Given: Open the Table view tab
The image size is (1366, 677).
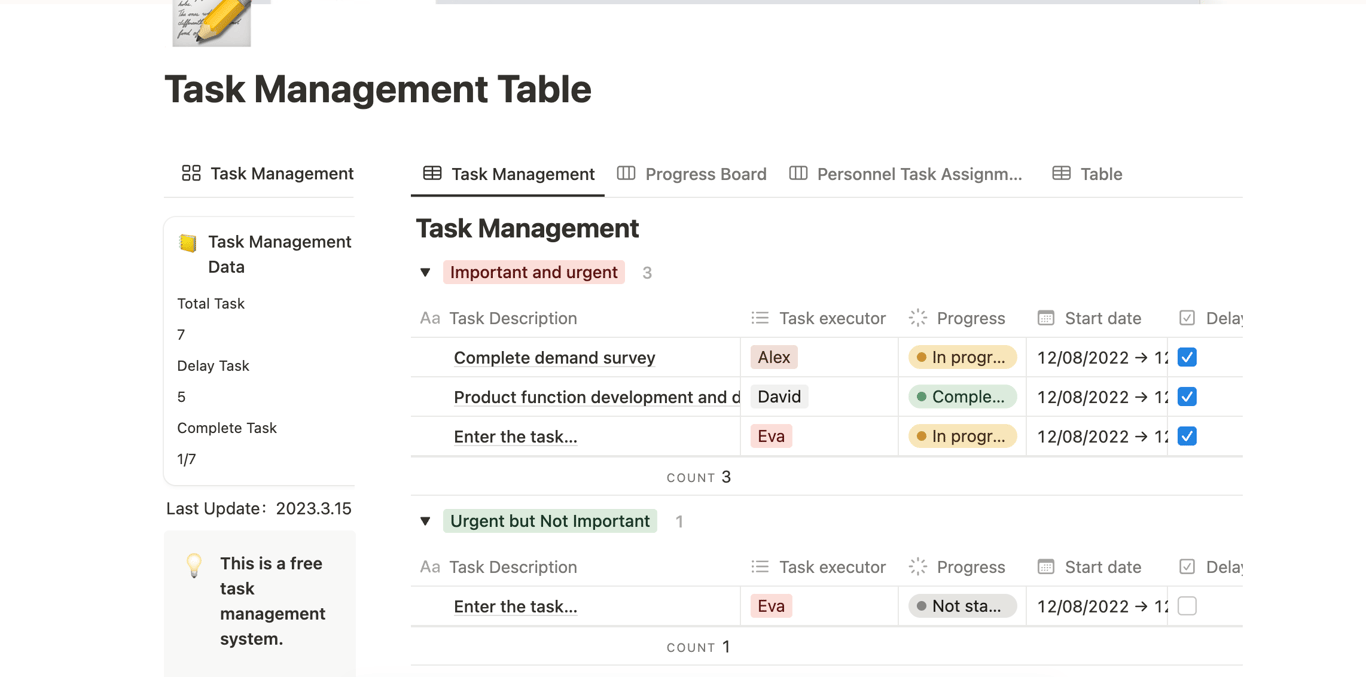Looking at the screenshot, I should 1087,174.
